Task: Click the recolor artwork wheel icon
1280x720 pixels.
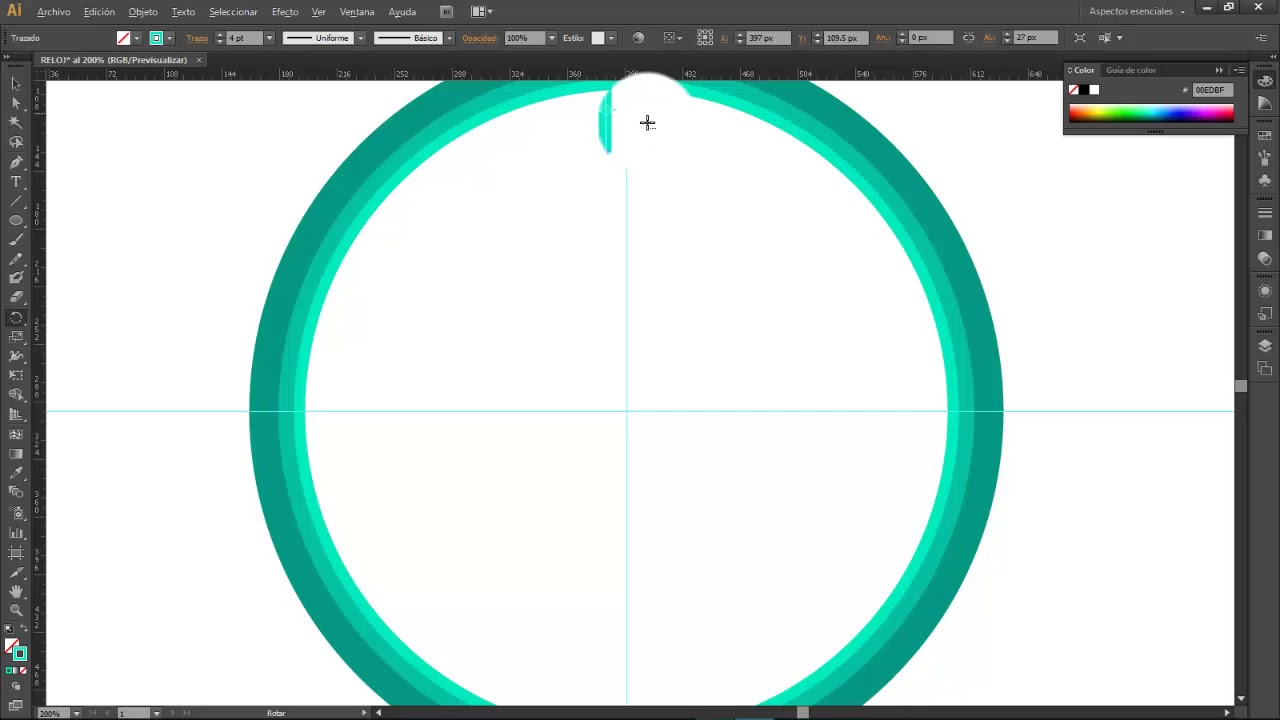Action: click(x=638, y=38)
